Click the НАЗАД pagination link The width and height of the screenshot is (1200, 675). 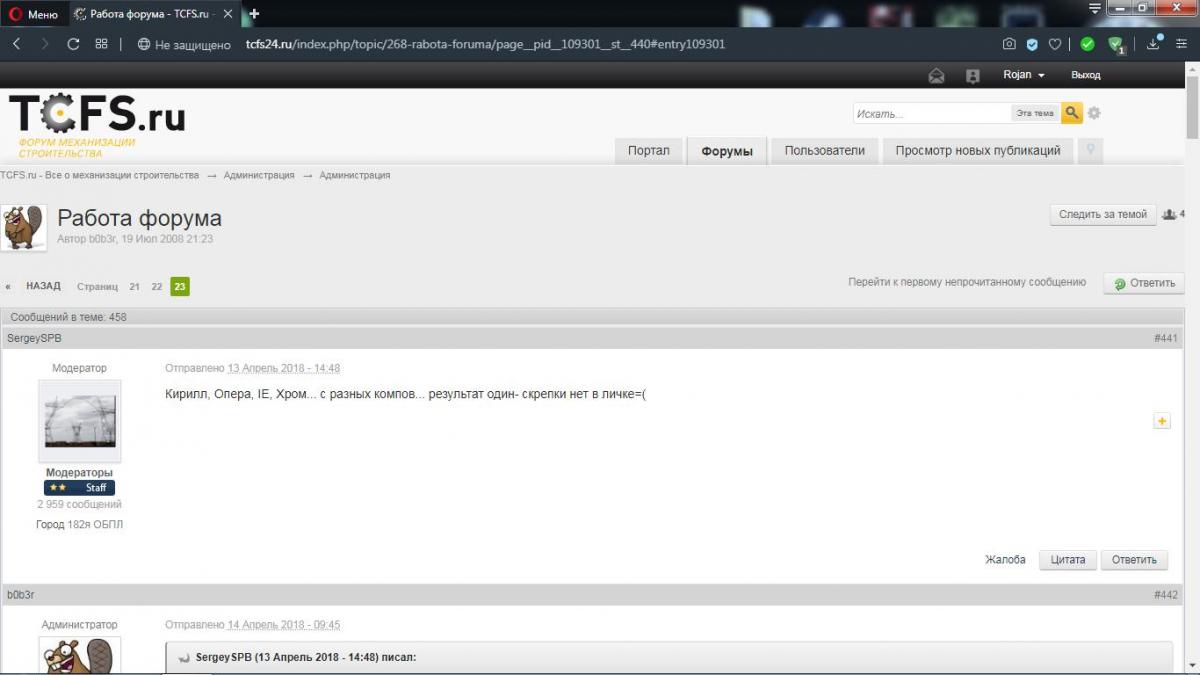click(43, 286)
